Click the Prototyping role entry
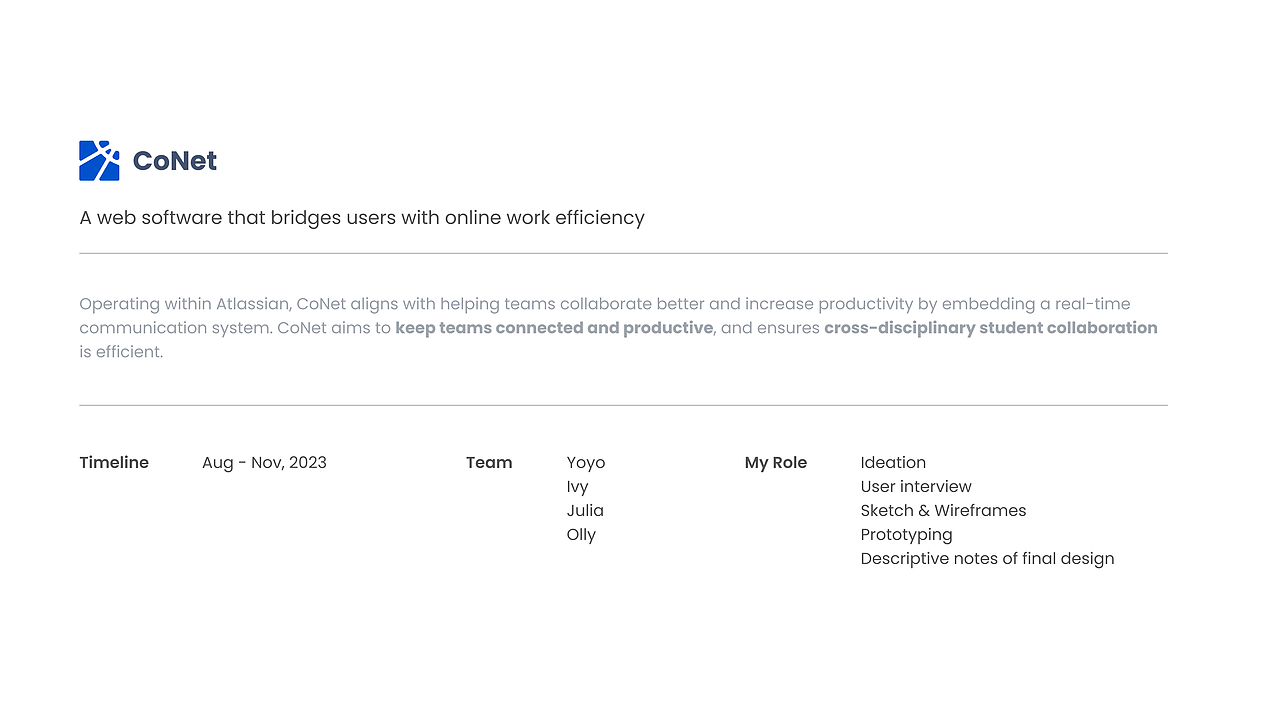1280x720 pixels. coord(906,535)
